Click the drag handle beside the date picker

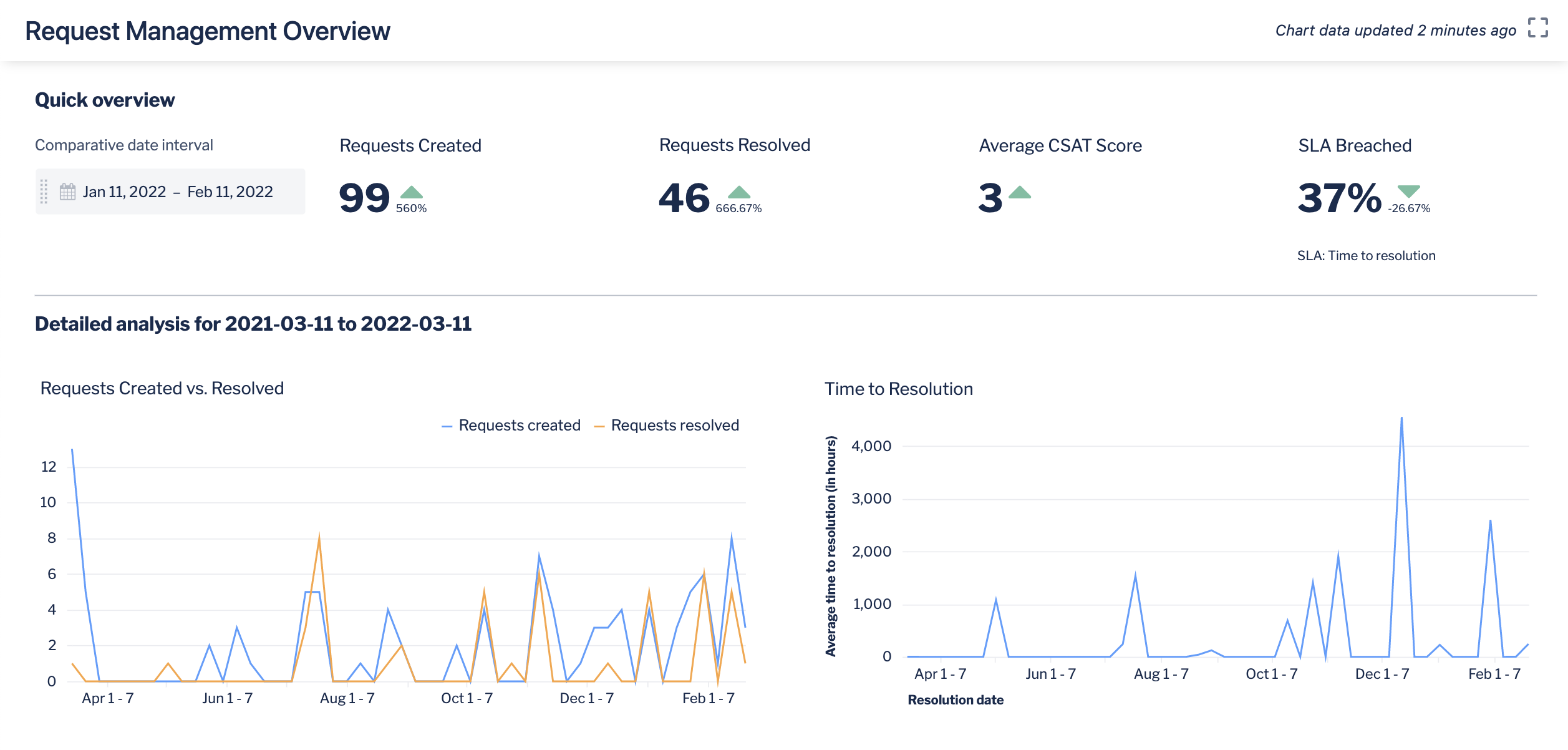tap(44, 192)
